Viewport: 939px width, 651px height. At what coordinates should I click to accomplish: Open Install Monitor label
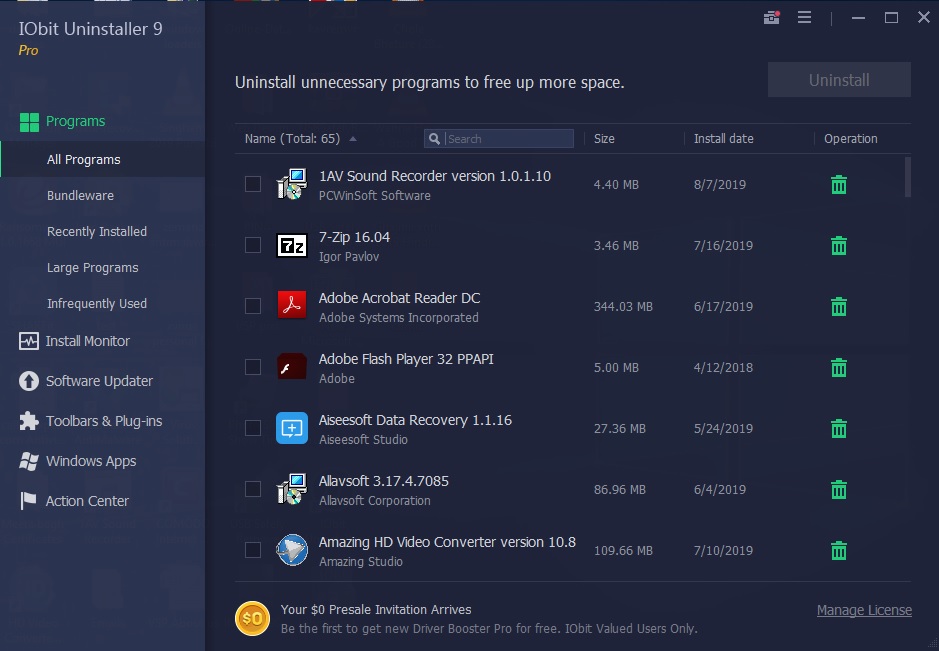point(87,341)
